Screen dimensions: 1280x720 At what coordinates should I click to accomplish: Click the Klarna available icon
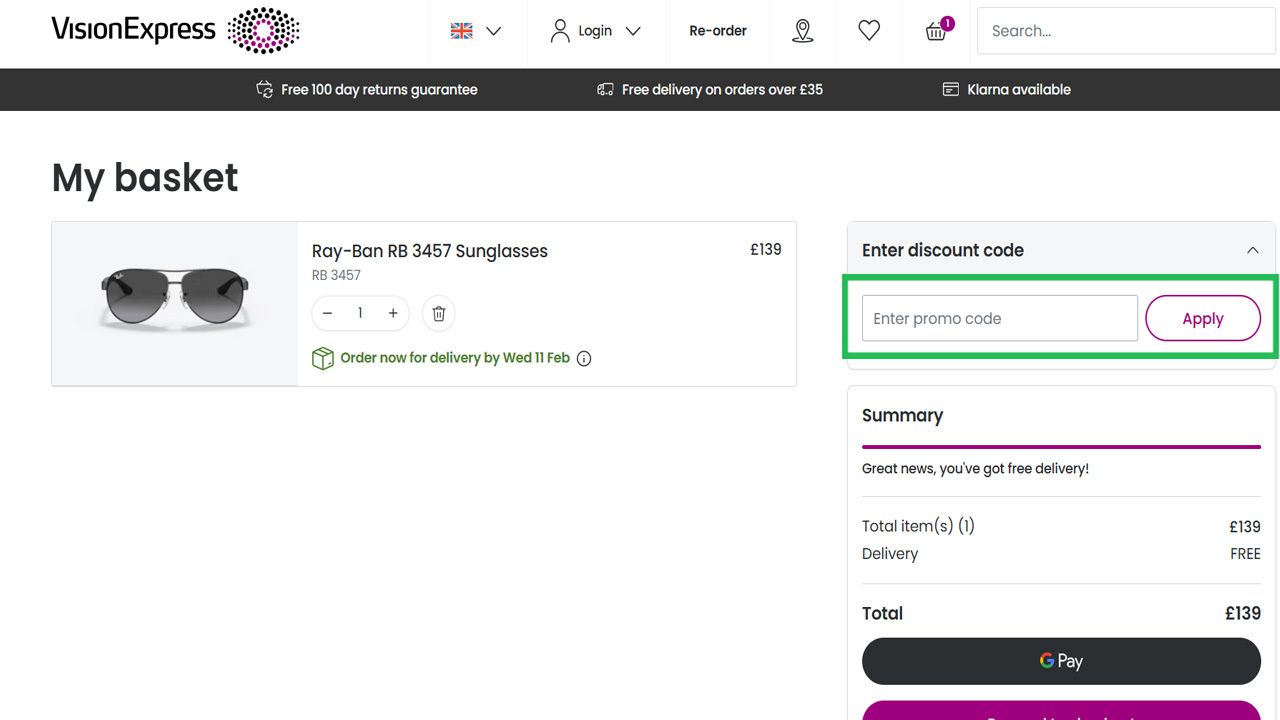tap(949, 89)
